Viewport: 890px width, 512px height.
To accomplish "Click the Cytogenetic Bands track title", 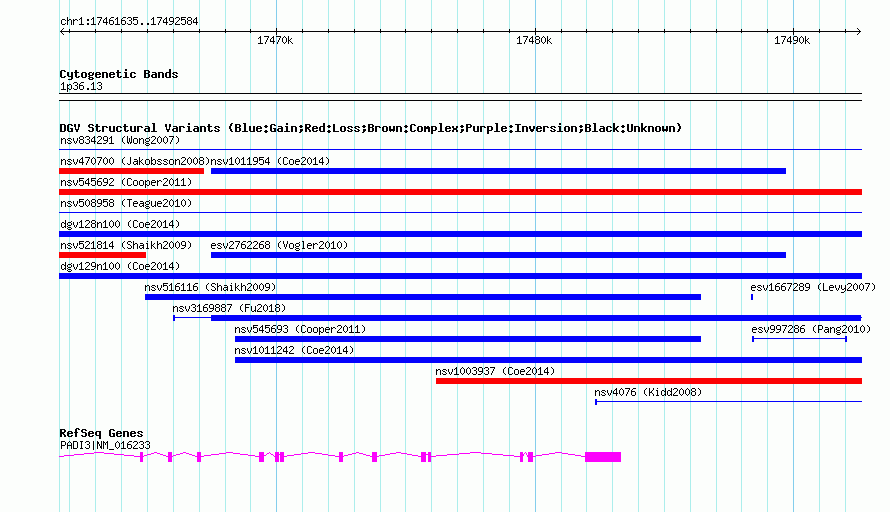I will [119, 74].
